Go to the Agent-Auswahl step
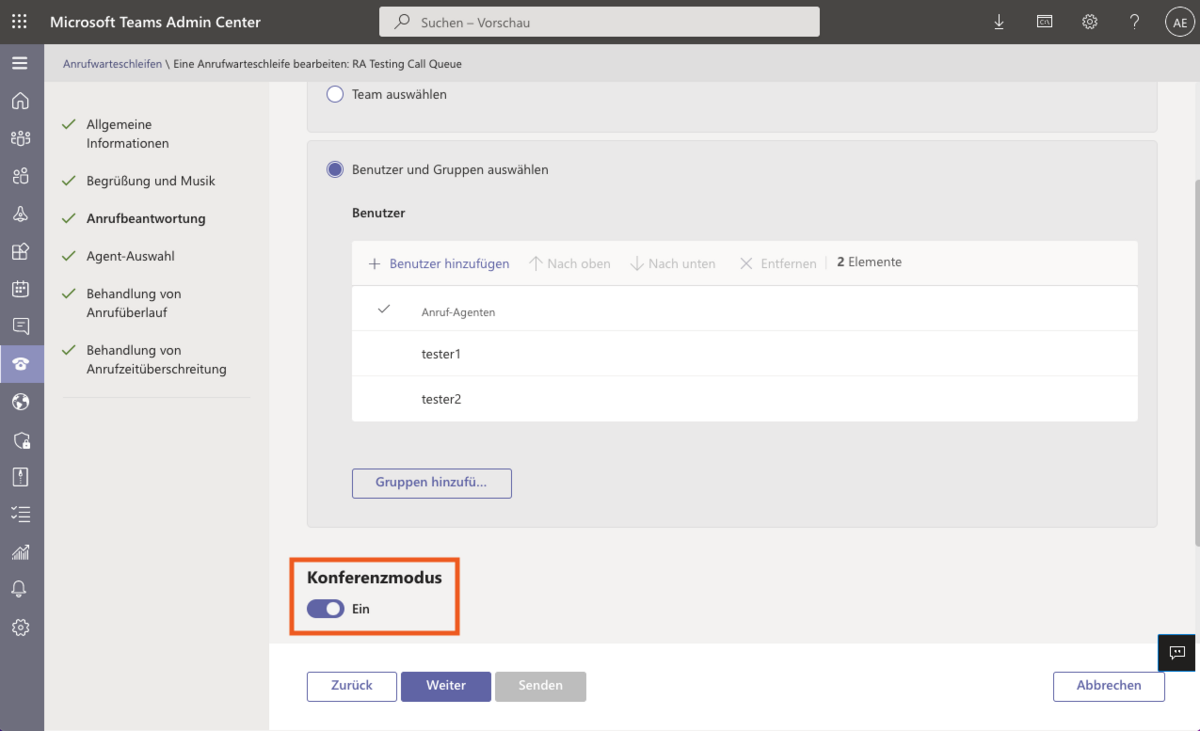Screen dimensions: 1200x731 (x=130, y=256)
